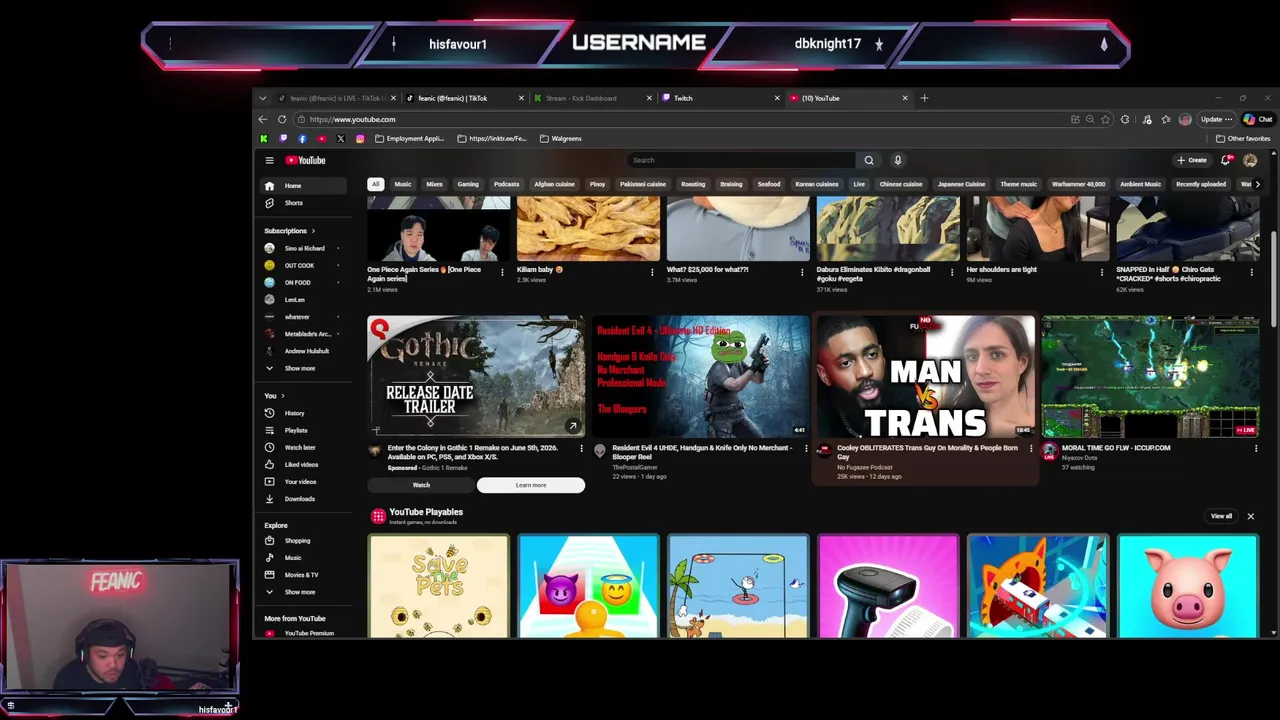Reload the page with the refresh icon
The height and width of the screenshot is (720, 1280).
(282, 119)
